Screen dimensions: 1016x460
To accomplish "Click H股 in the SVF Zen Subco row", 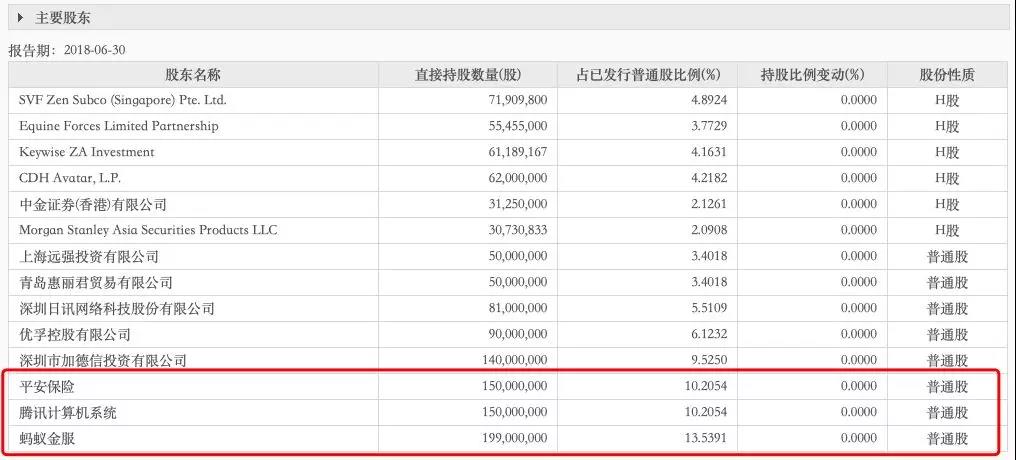I will coord(947,100).
